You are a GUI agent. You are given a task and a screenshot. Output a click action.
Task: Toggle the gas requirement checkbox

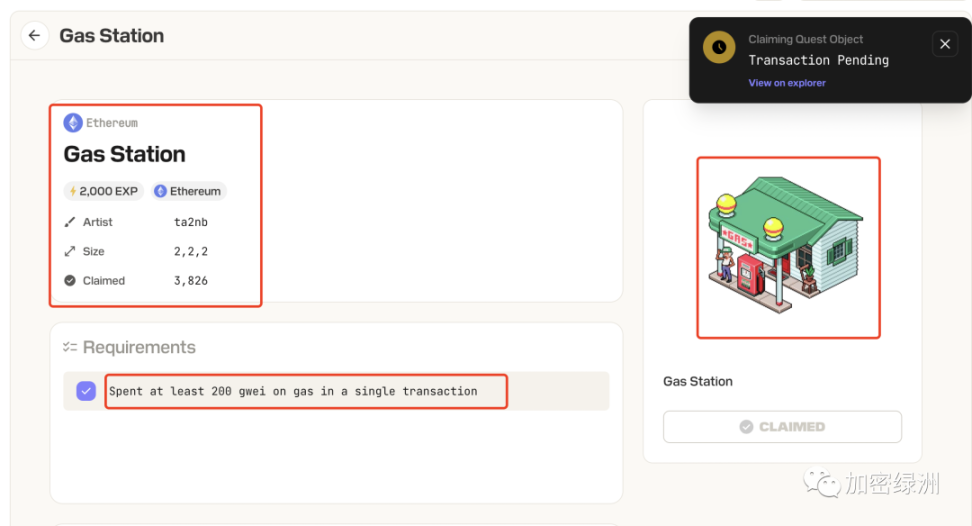point(86,391)
